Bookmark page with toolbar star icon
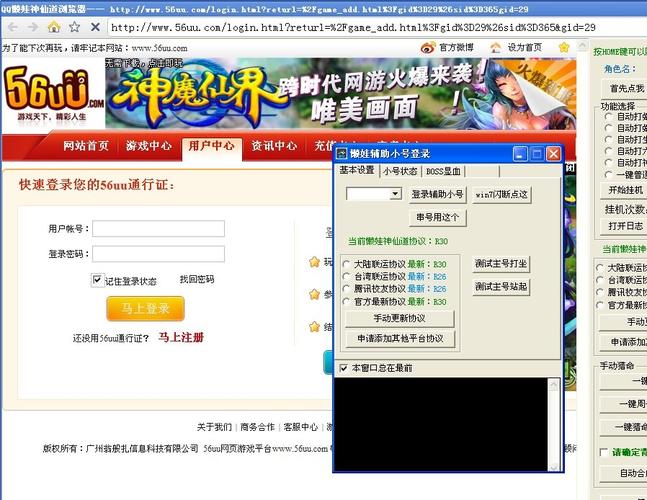 point(74,27)
